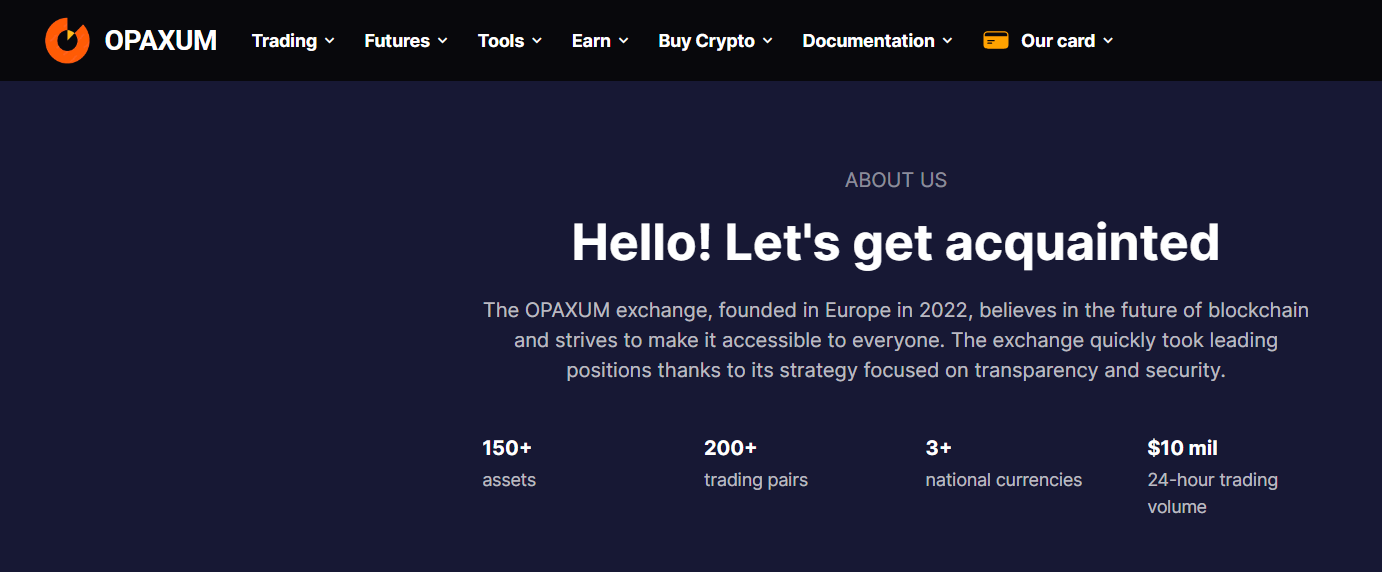Expand the Earn dropdown chevron
This screenshot has height=572, width=1382.
(624, 41)
